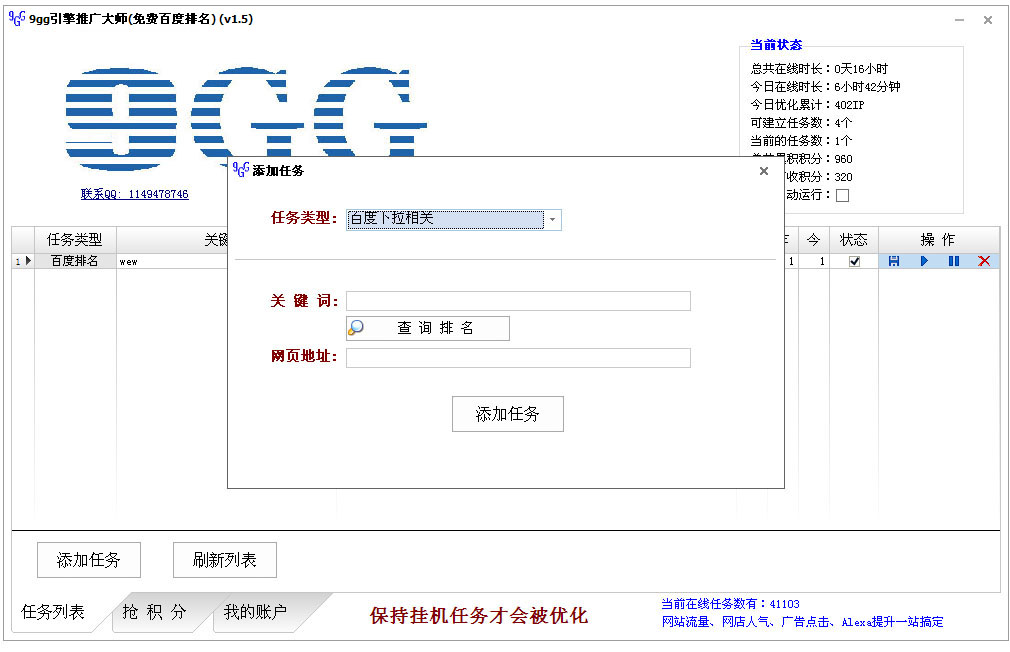Image resolution: width=1010 pixels, height=652 pixels.
Task: Close the 9gg引擎推广大师 main window
Action: [987, 20]
